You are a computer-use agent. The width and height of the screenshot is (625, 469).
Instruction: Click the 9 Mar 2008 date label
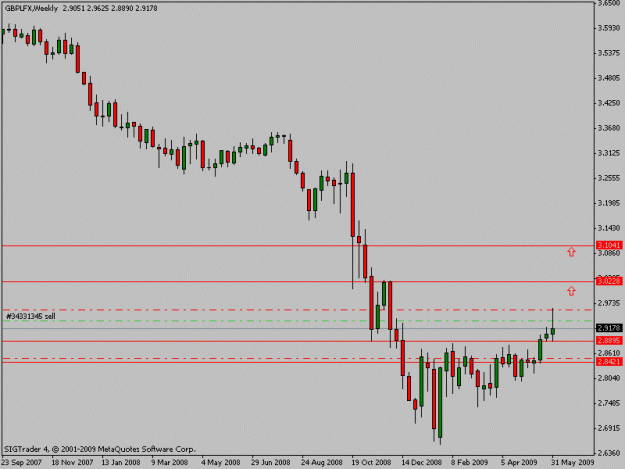coord(169,462)
